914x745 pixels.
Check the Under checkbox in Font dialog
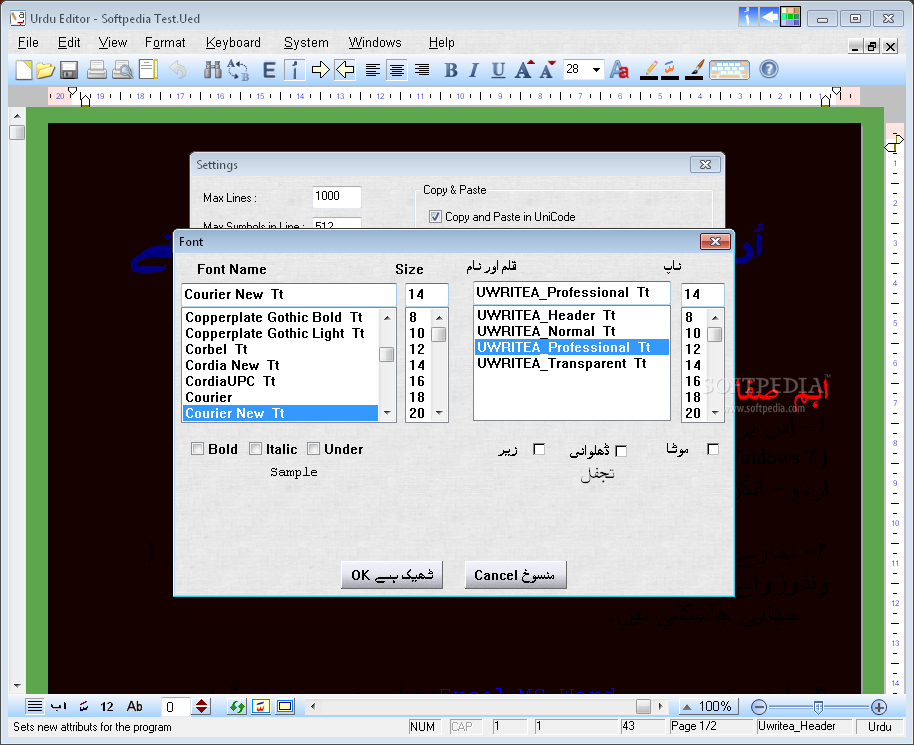coord(314,449)
